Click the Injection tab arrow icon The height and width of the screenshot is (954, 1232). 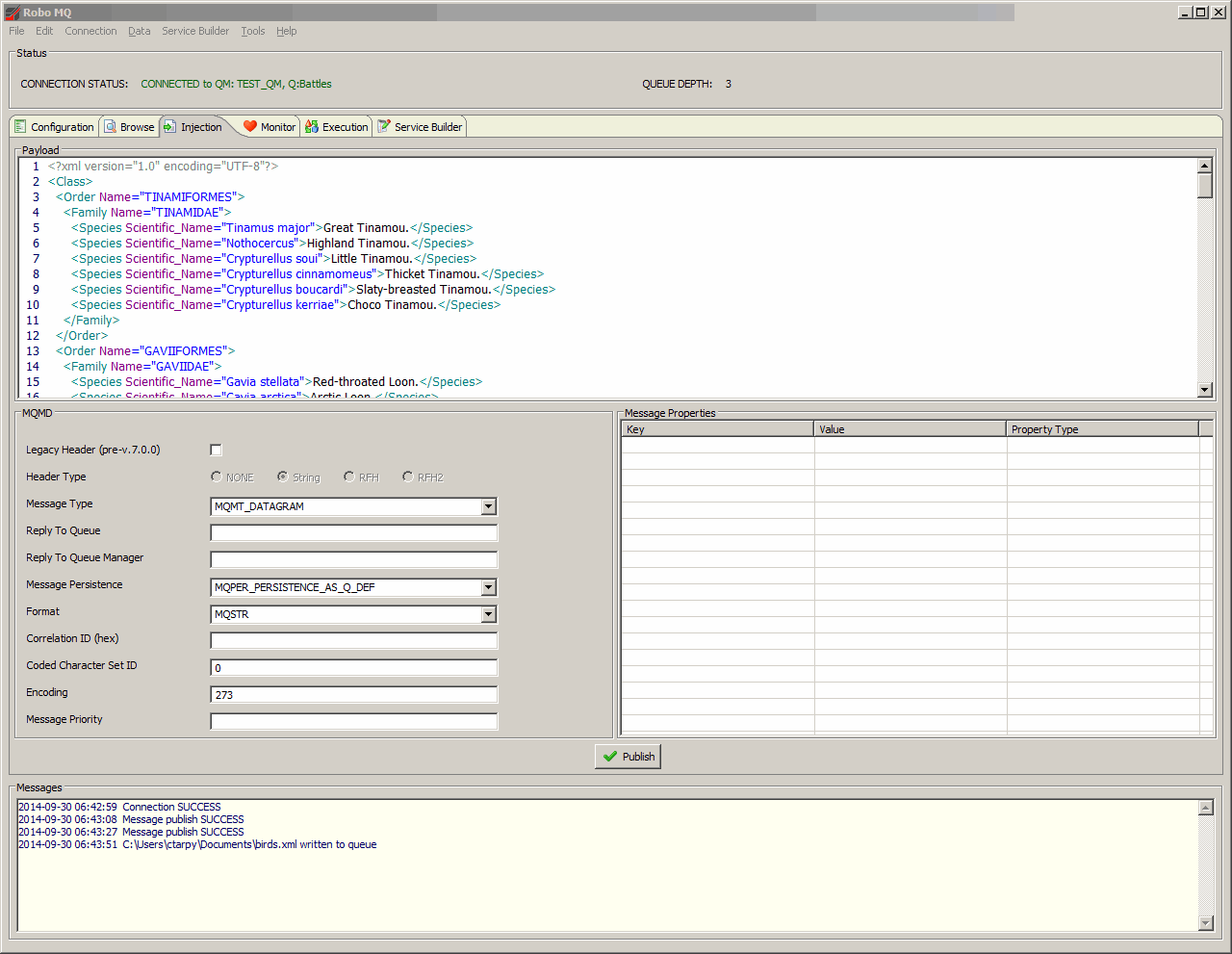[169, 127]
